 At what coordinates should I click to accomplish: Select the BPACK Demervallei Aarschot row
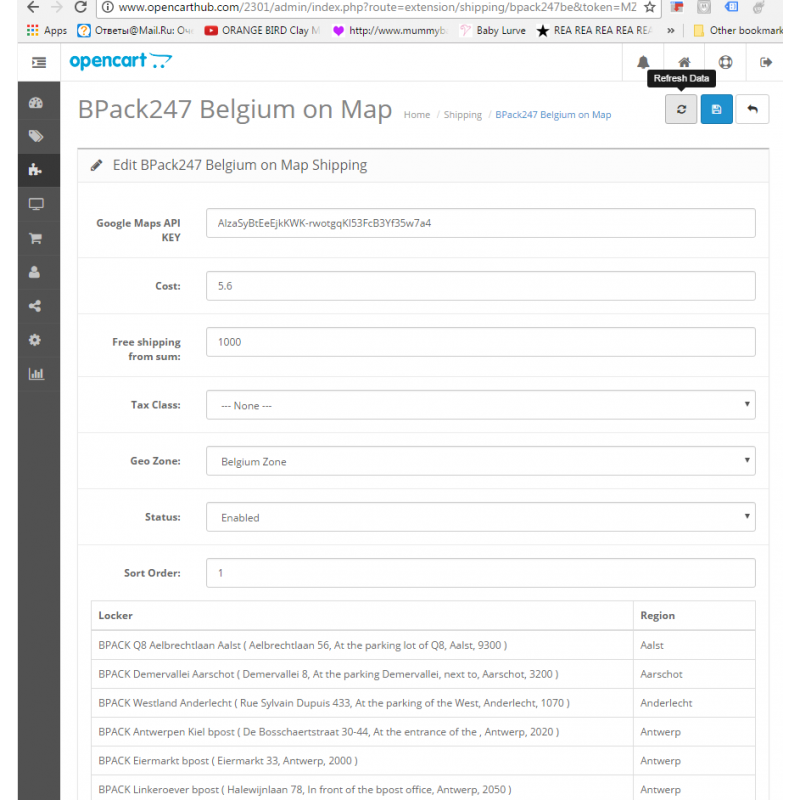pyautogui.click(x=423, y=674)
